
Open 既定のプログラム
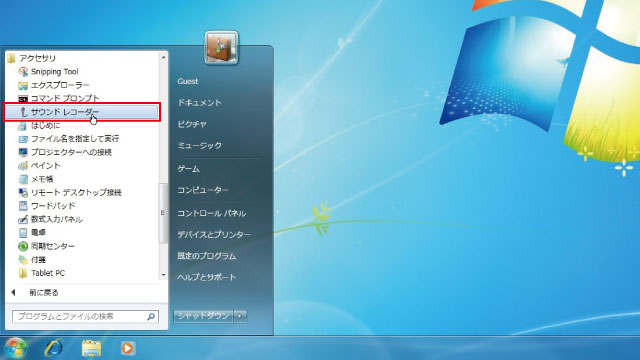[x=207, y=256]
